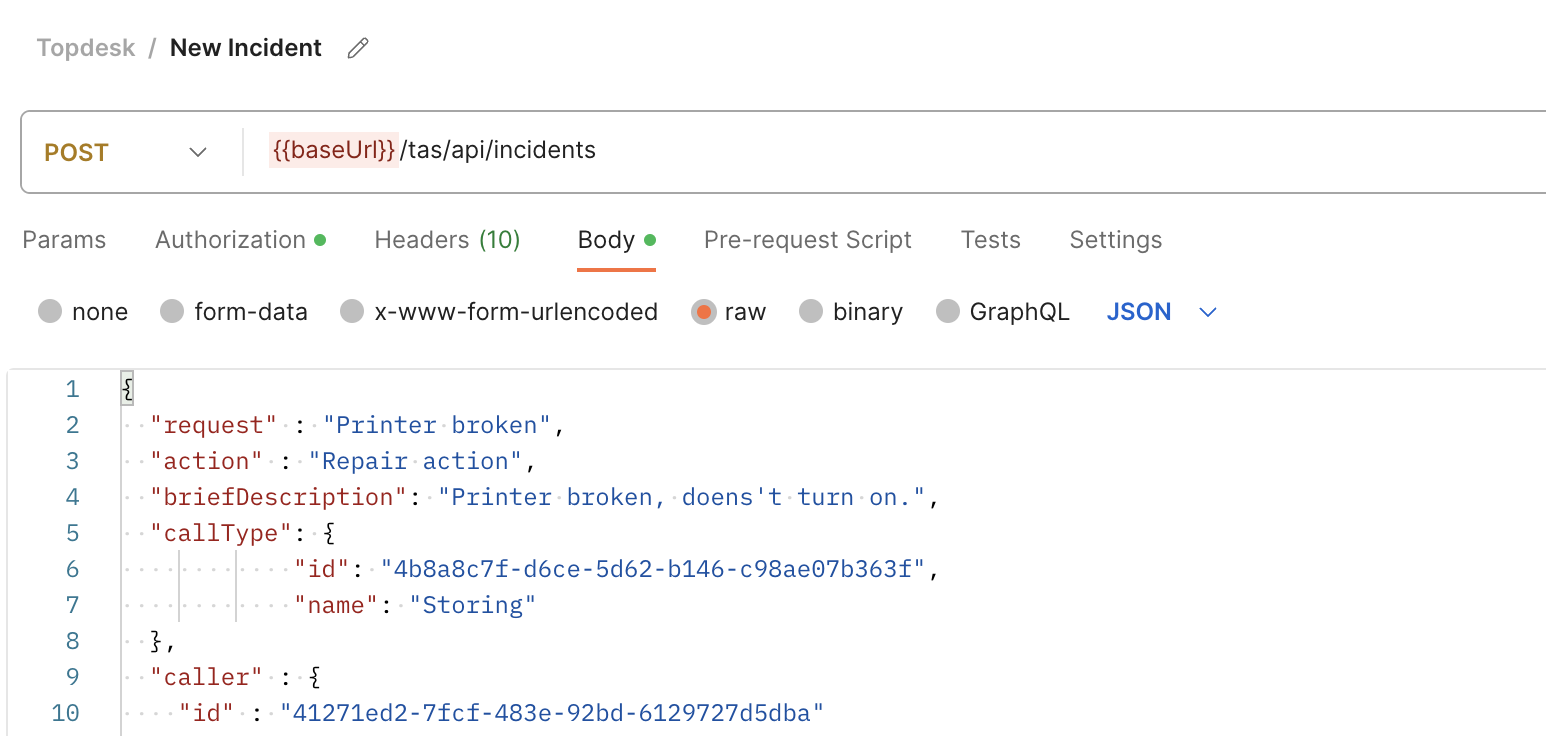Select the "form-data" body type
The width and height of the screenshot is (1546, 736).
coord(172,311)
